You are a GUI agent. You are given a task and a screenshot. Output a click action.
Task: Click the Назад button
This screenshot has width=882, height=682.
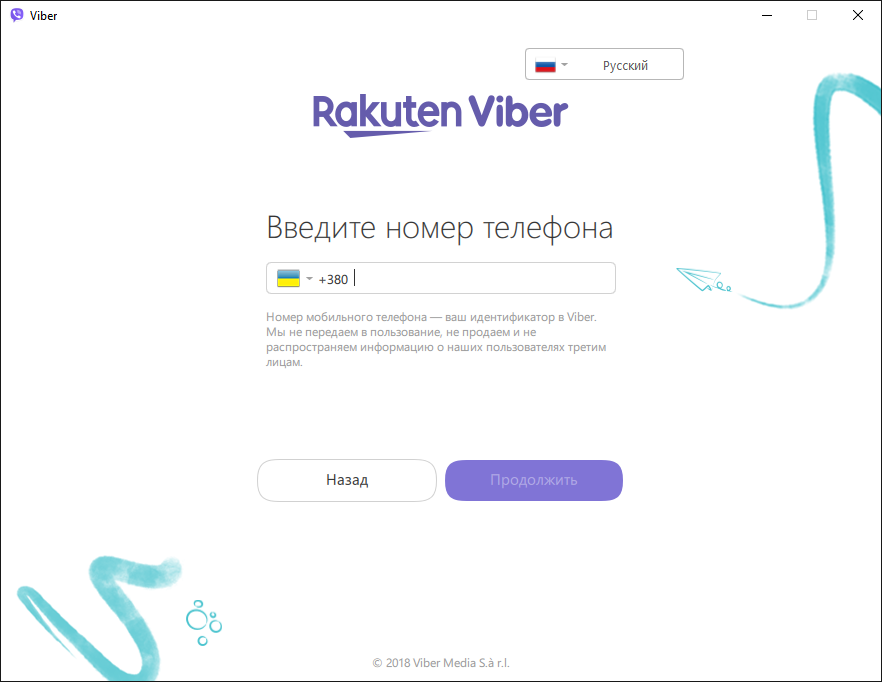click(347, 480)
